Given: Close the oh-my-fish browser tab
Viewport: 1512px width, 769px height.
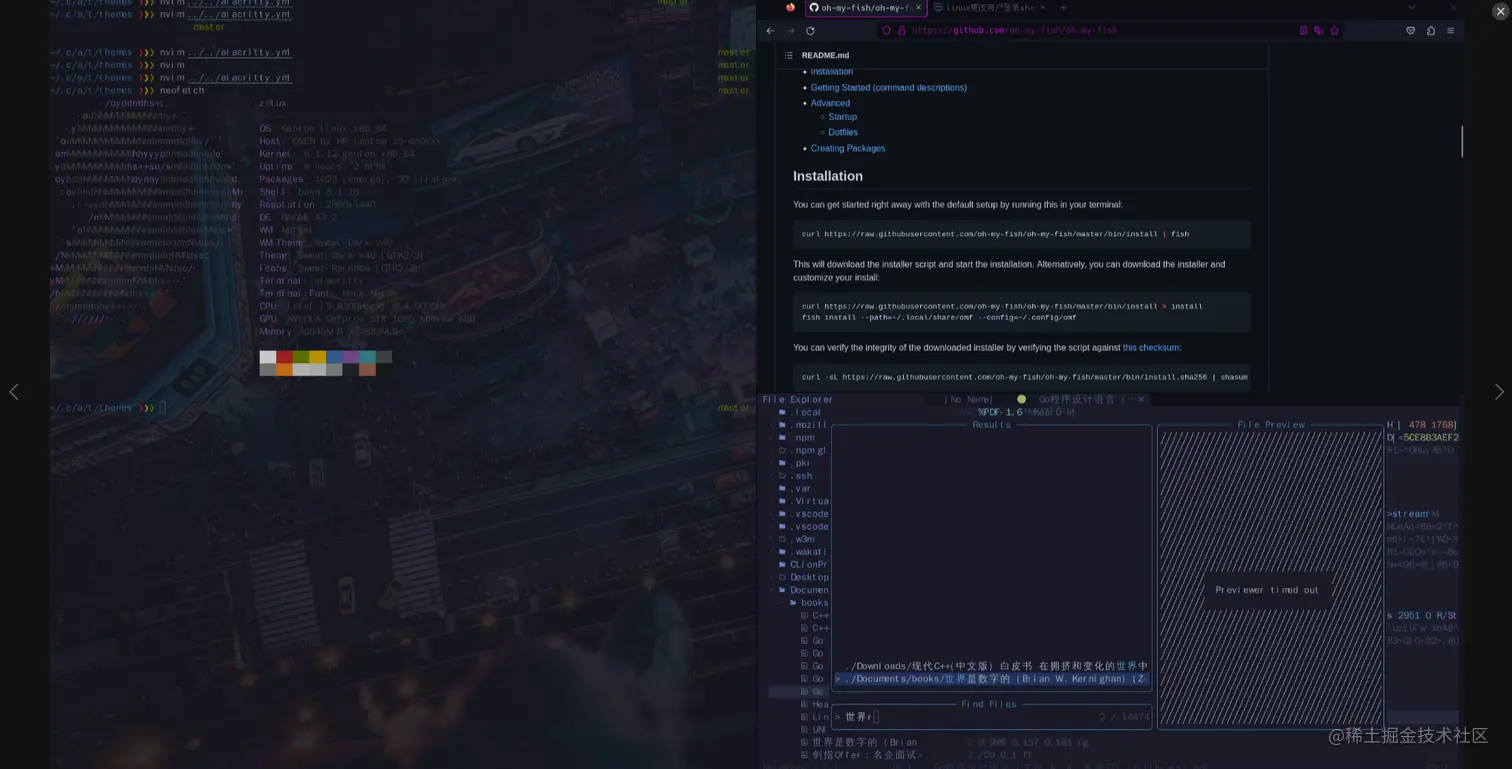Looking at the screenshot, I should click(x=918, y=7).
